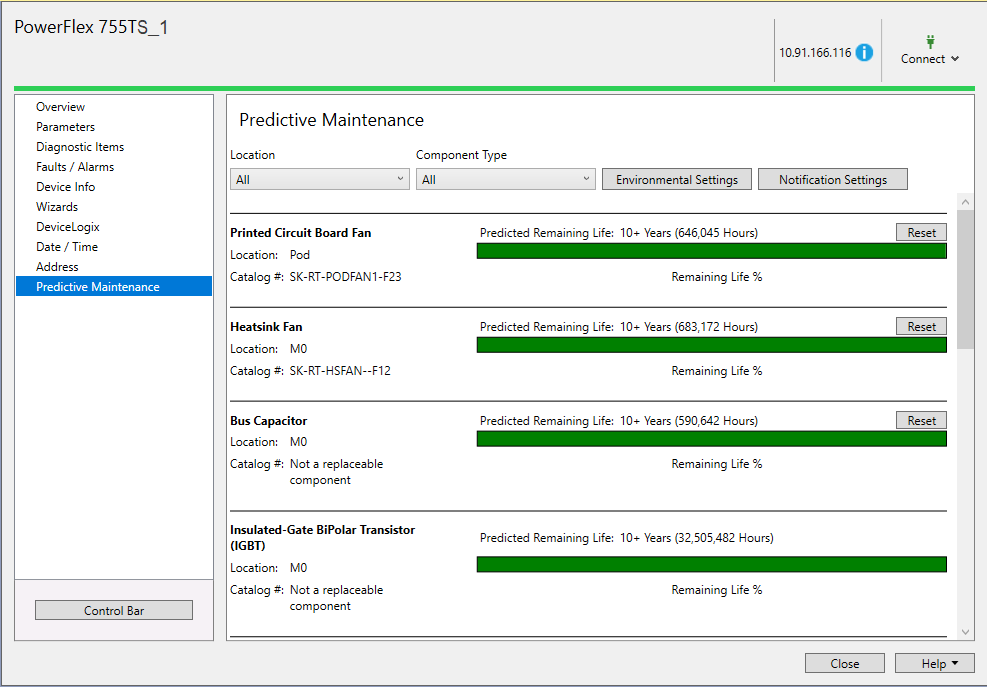Click the Predictive Maintenance page heading
The height and width of the screenshot is (687, 987).
point(332,120)
